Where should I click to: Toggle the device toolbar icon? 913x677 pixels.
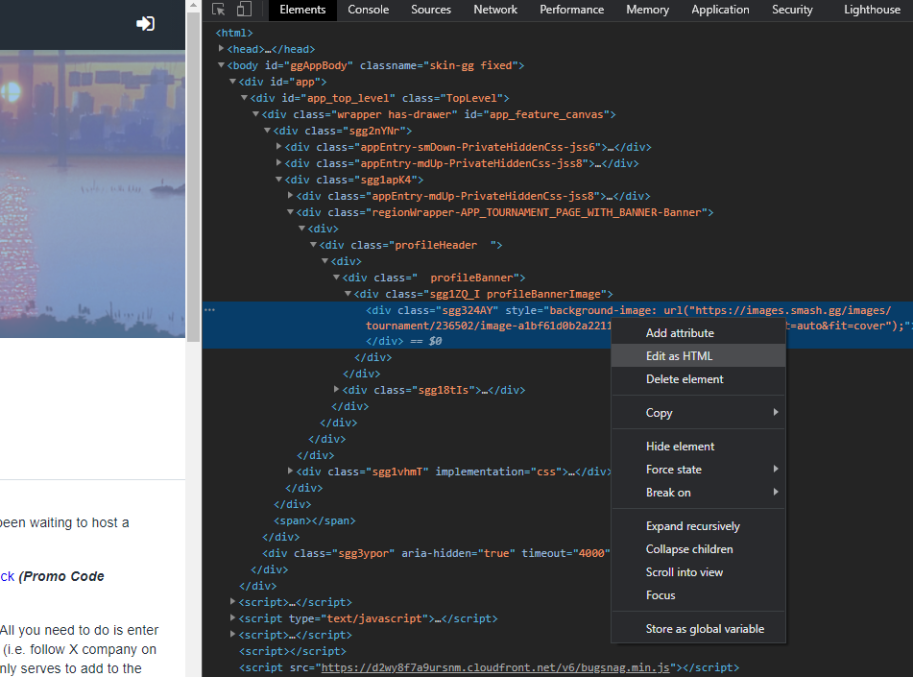[244, 10]
